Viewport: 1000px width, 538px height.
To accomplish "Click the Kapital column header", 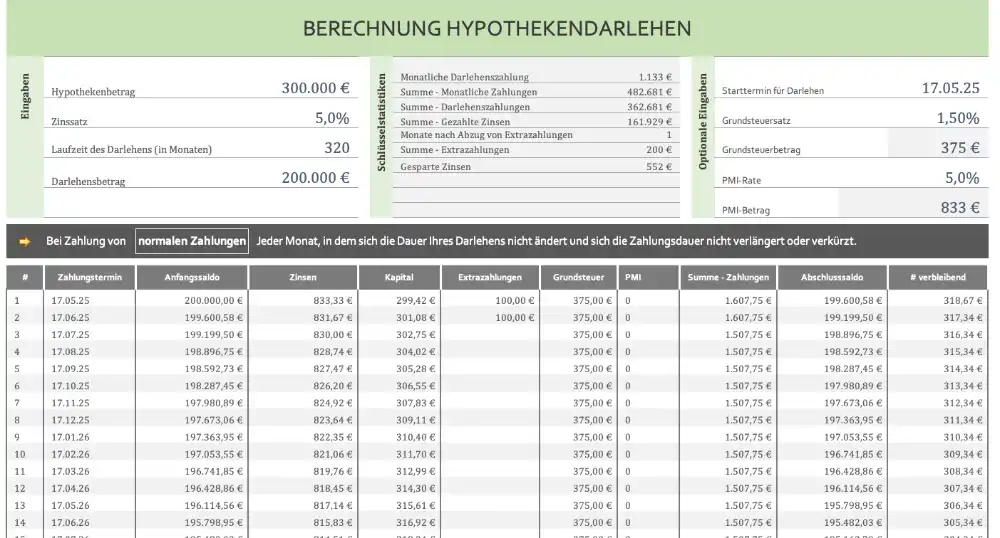I will pyautogui.click(x=399, y=277).
